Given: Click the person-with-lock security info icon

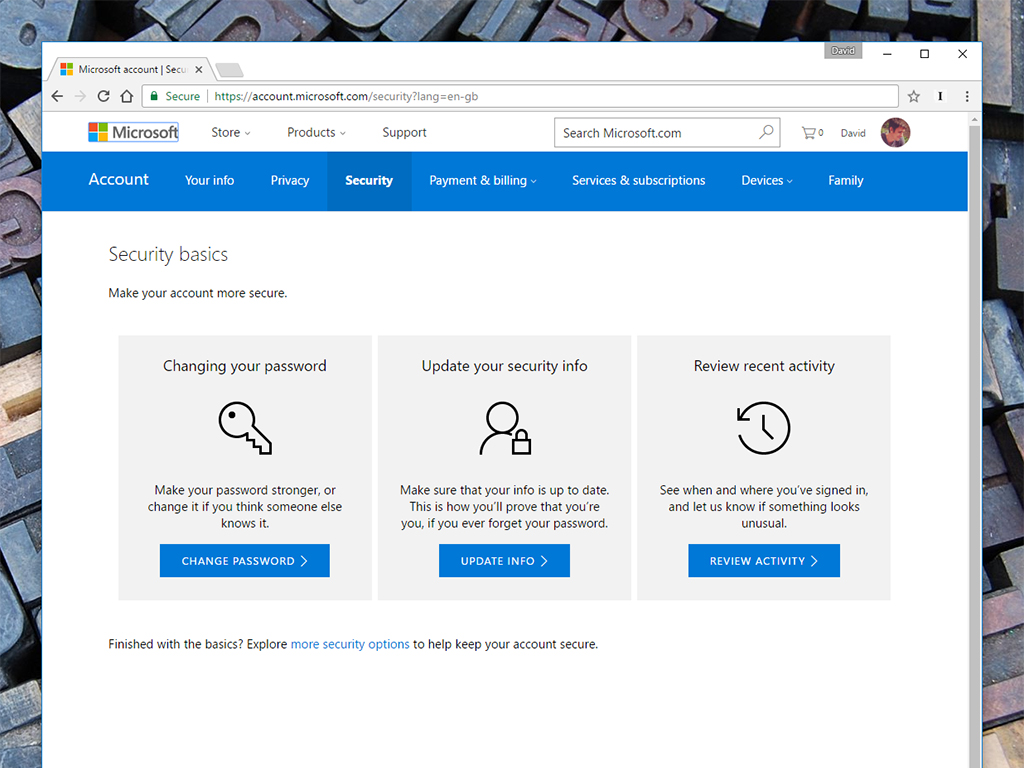Looking at the screenshot, I should pos(505,428).
